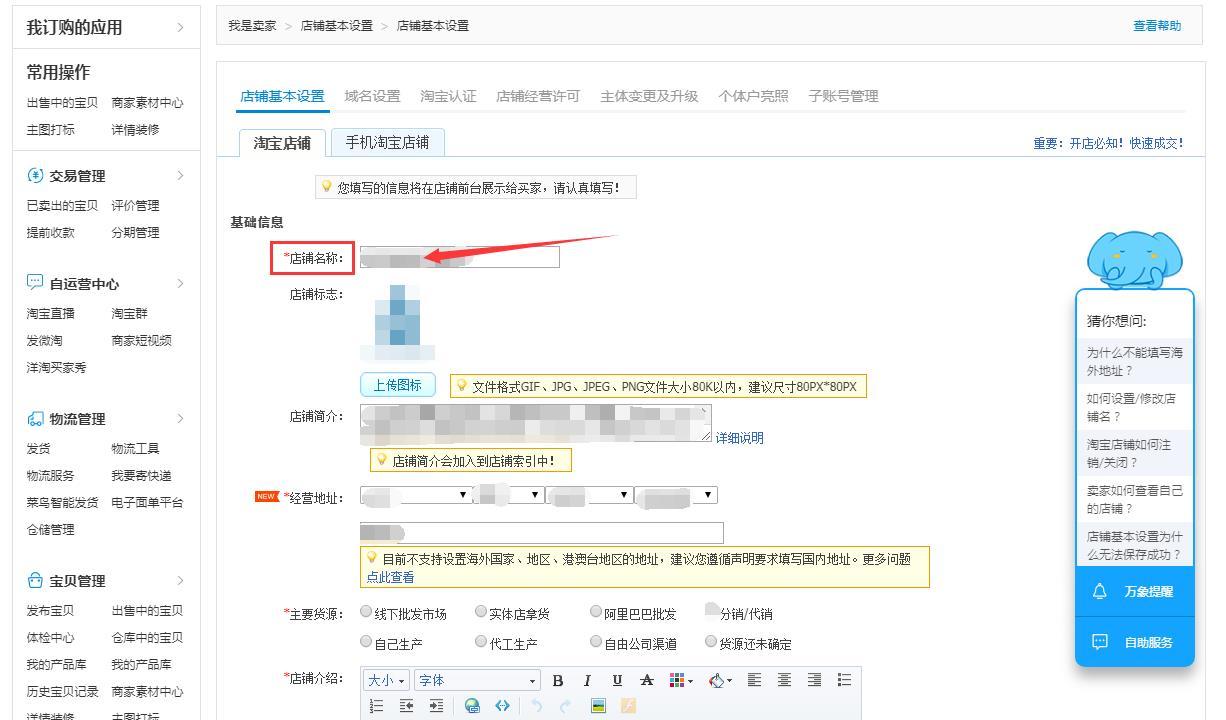Select 阿里巴巴批发 as the main source
Viewport: 1226px width, 720px height.
click(596, 612)
